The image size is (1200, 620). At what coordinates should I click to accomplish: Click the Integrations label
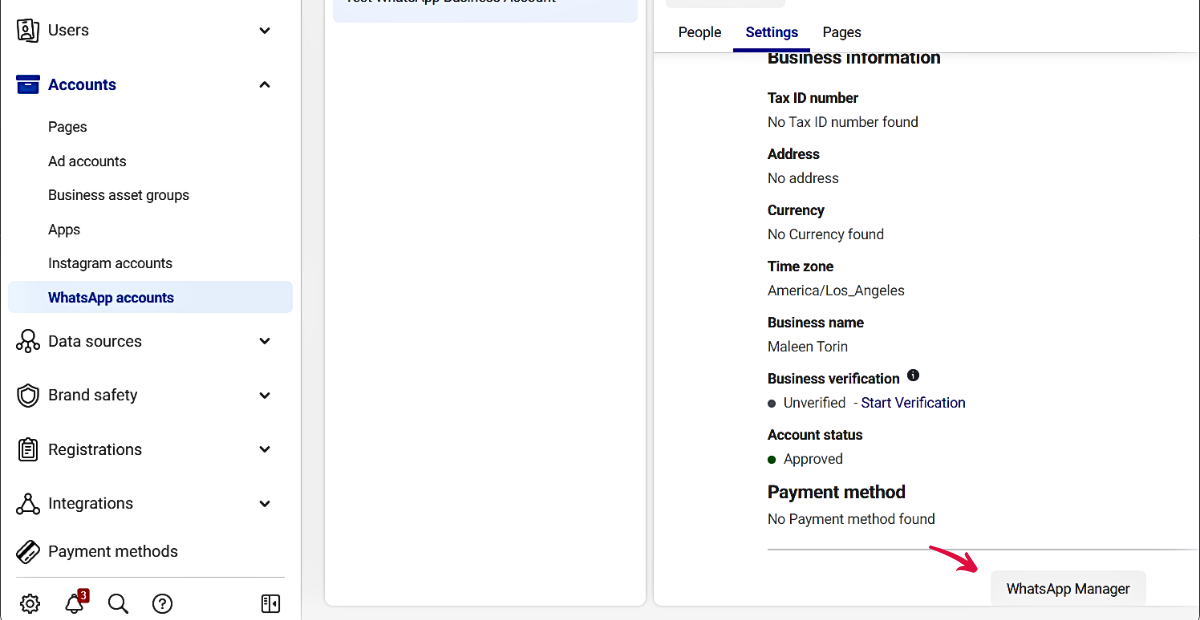coord(90,503)
